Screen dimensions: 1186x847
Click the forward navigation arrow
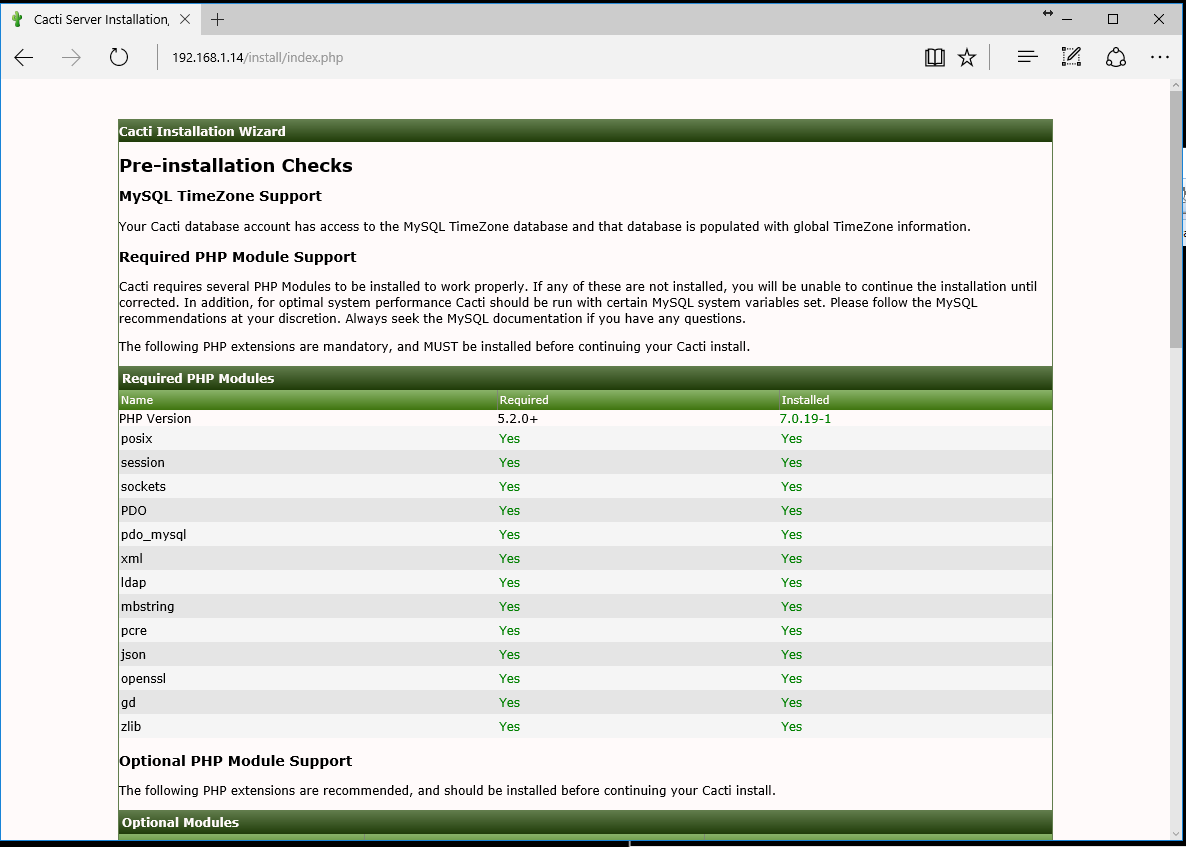[x=71, y=57]
